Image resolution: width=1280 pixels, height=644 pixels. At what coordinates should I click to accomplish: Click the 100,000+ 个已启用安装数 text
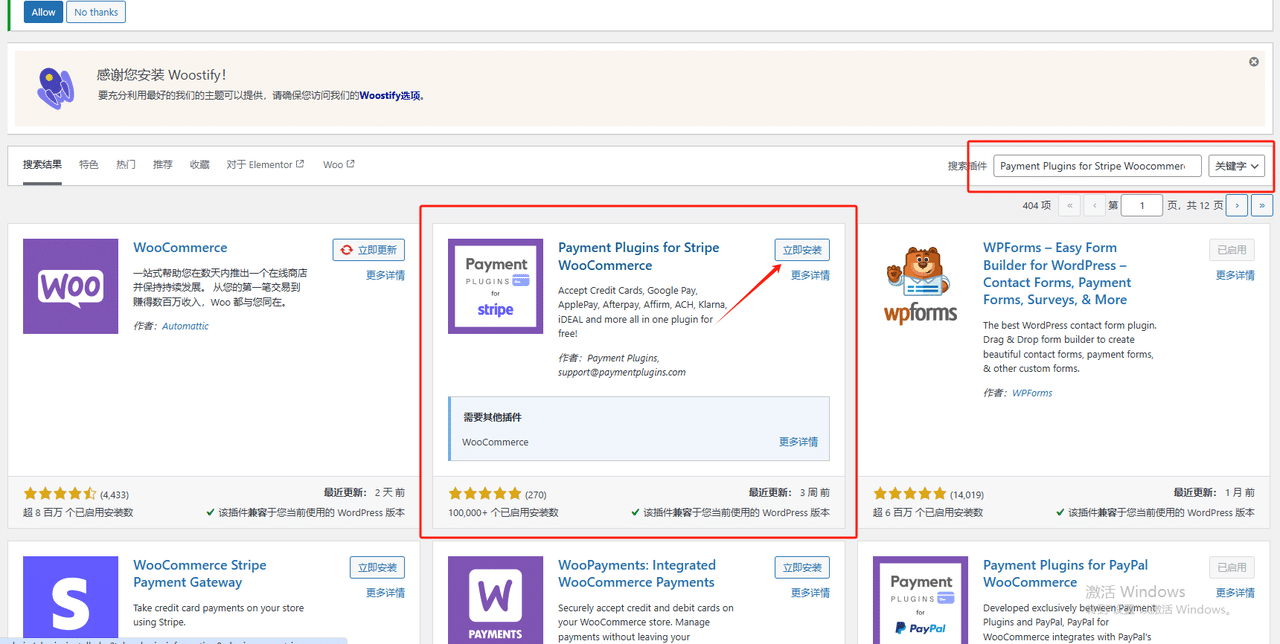tap(503, 513)
